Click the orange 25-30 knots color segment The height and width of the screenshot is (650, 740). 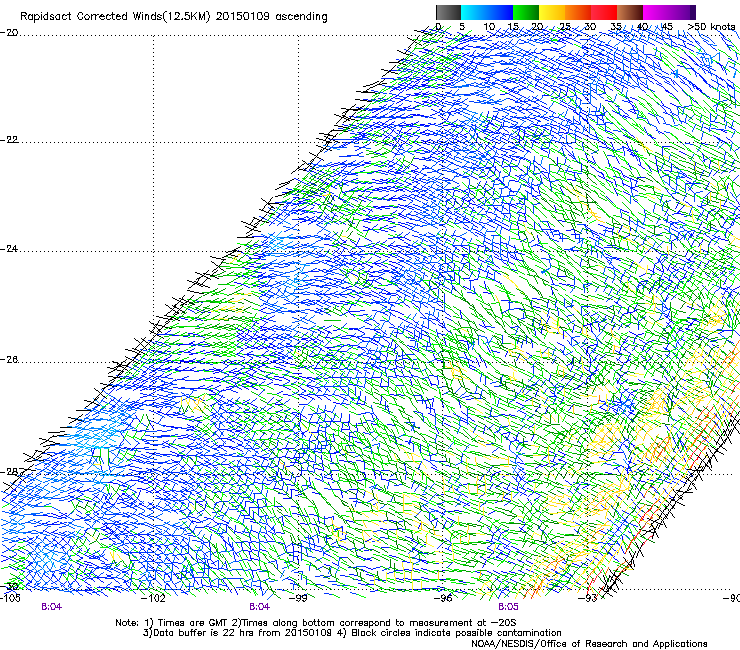578,12
